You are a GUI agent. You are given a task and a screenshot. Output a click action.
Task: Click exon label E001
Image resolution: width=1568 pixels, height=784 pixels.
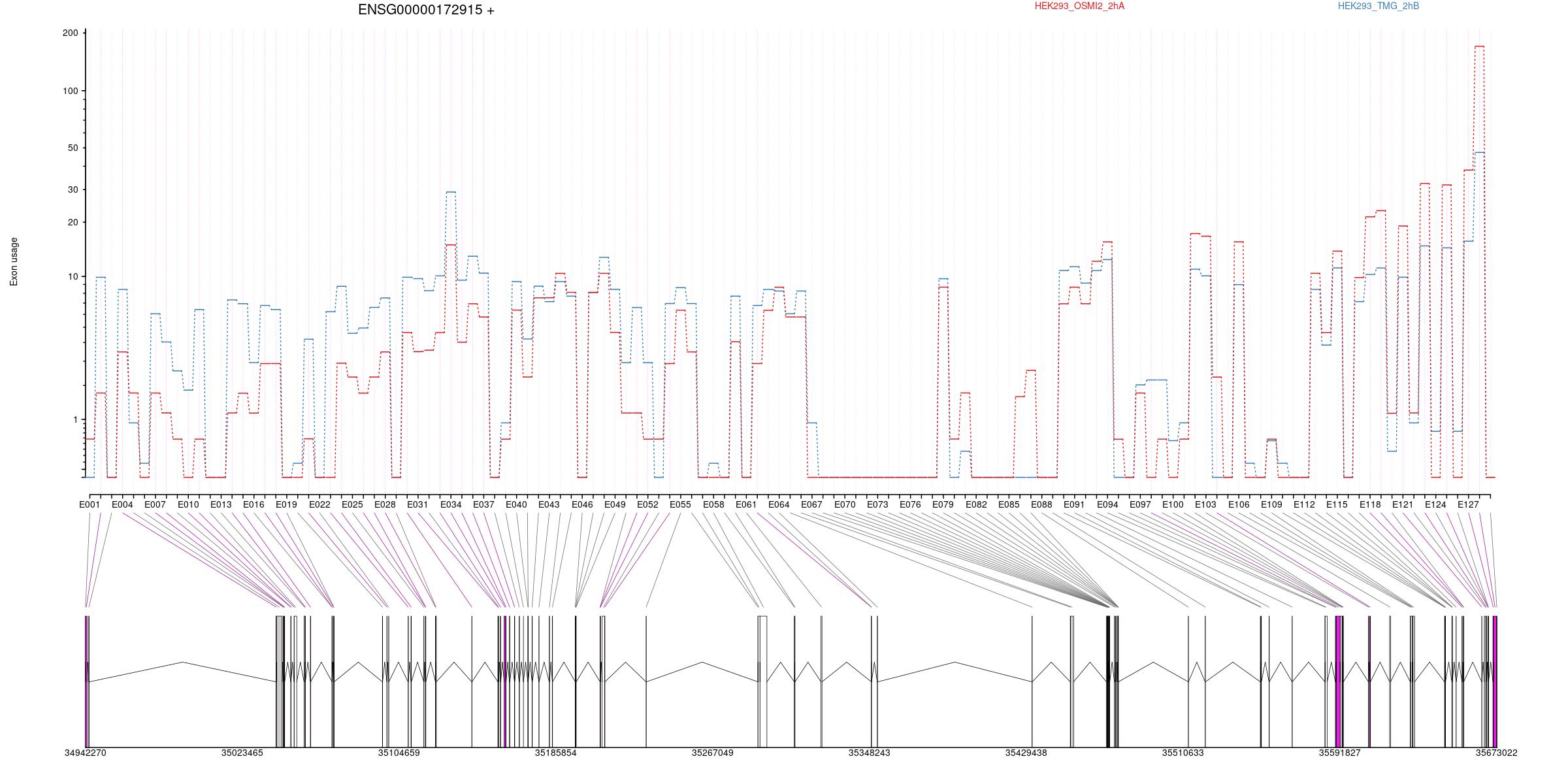pyautogui.click(x=90, y=504)
